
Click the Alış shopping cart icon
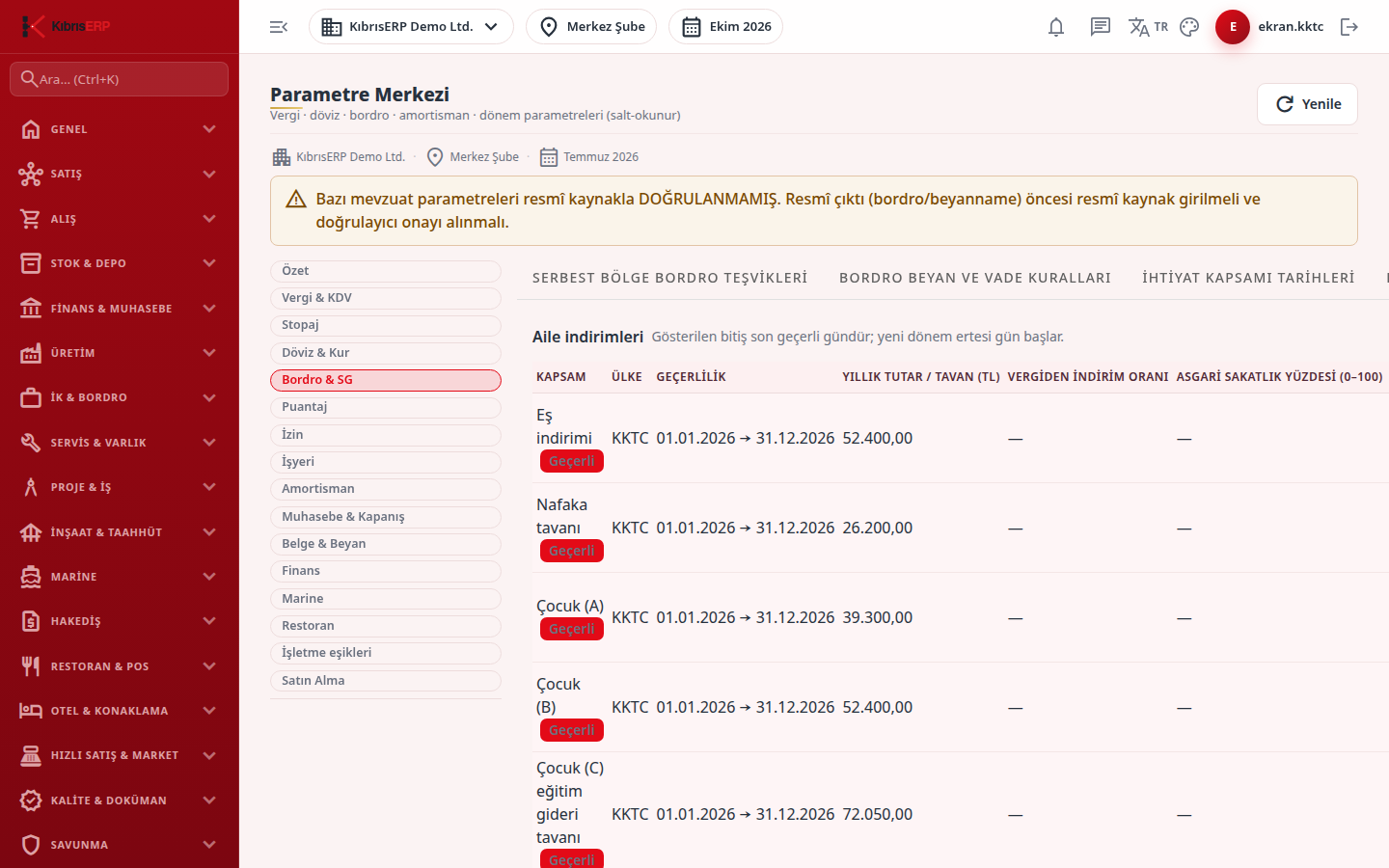pyautogui.click(x=31, y=219)
